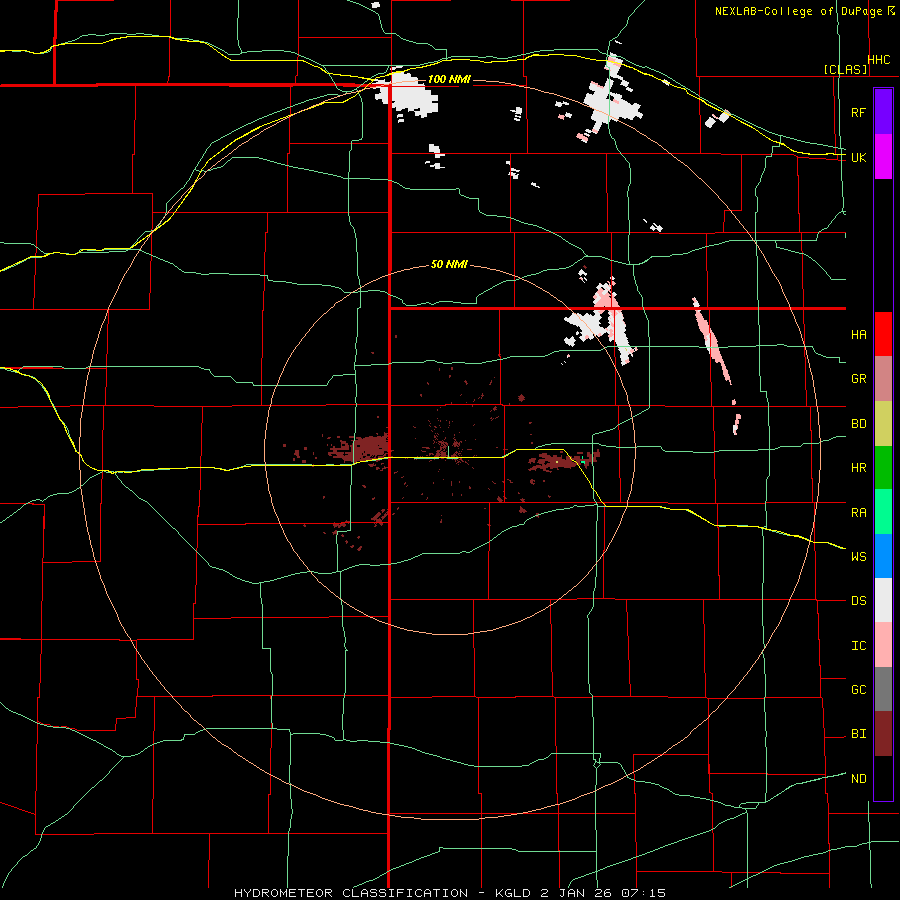Click the UK legend label
The width and height of the screenshot is (900, 900).
(x=858, y=157)
